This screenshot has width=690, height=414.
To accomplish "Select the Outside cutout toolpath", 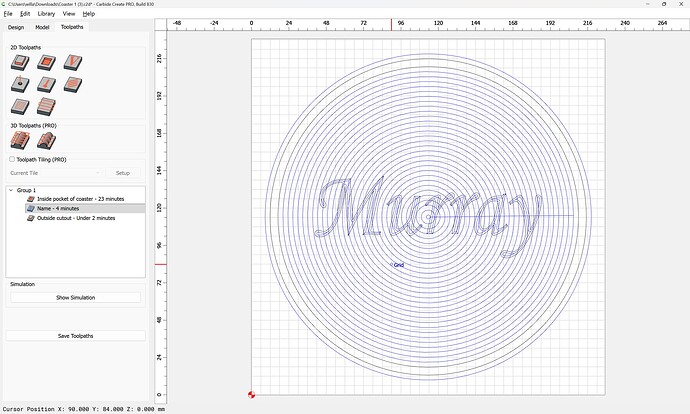I will [76, 217].
